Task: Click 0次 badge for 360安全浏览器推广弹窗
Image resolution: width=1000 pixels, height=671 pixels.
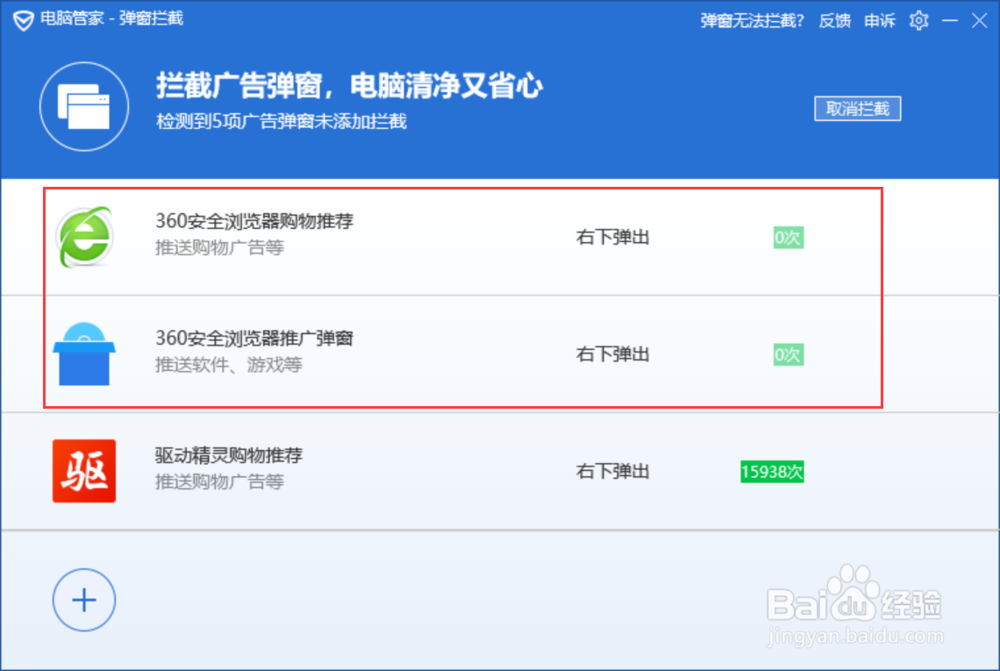Action: pyautogui.click(x=788, y=355)
